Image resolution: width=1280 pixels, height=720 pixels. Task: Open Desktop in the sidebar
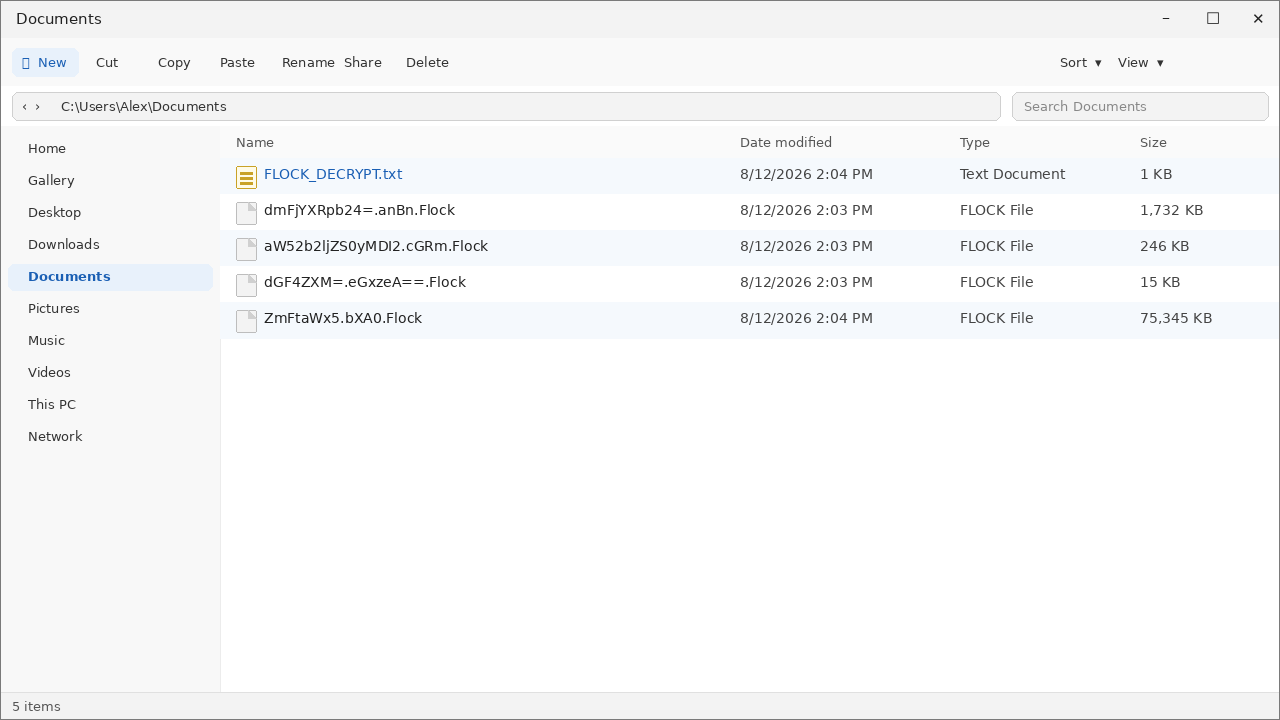110,213
